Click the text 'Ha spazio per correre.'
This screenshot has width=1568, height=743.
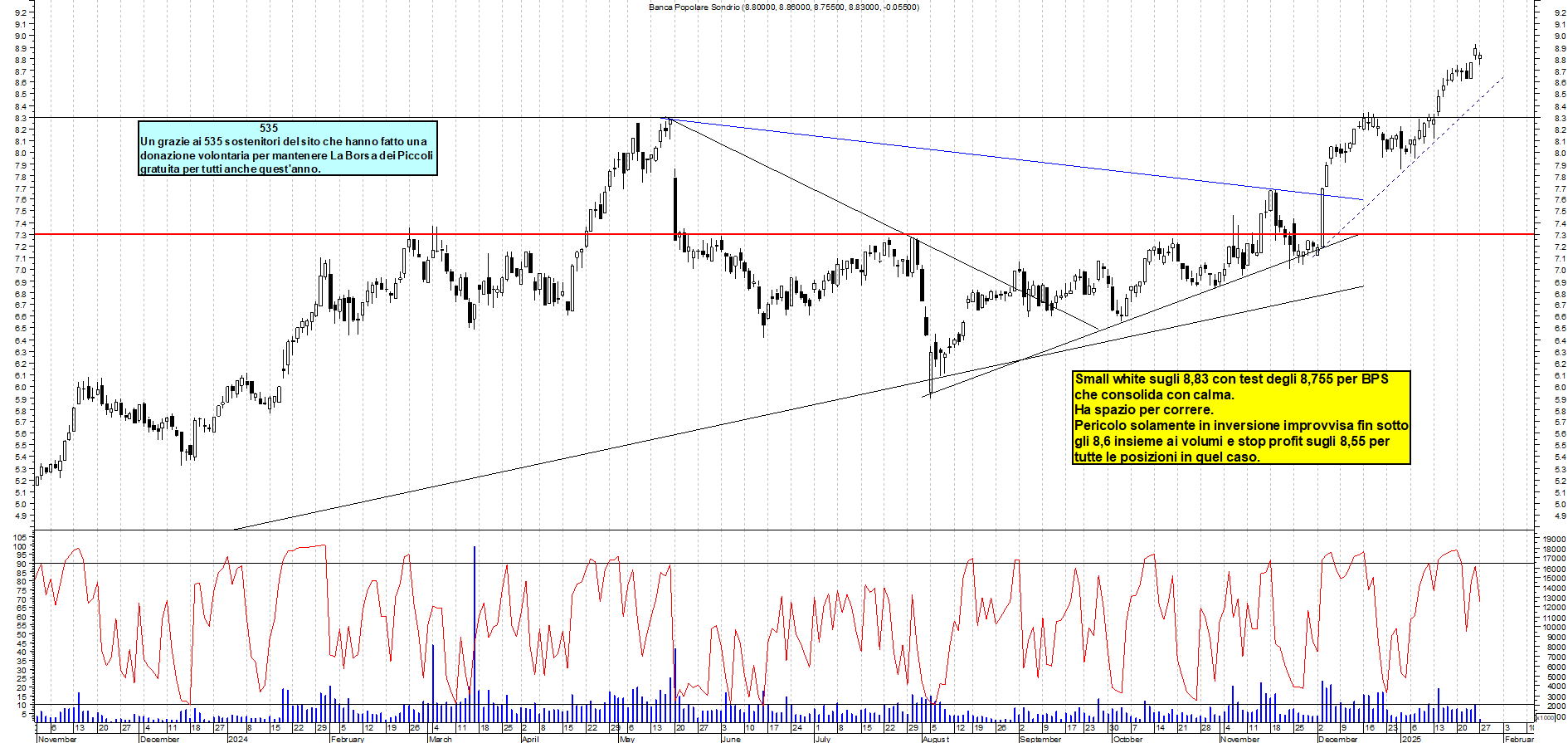tap(1144, 409)
